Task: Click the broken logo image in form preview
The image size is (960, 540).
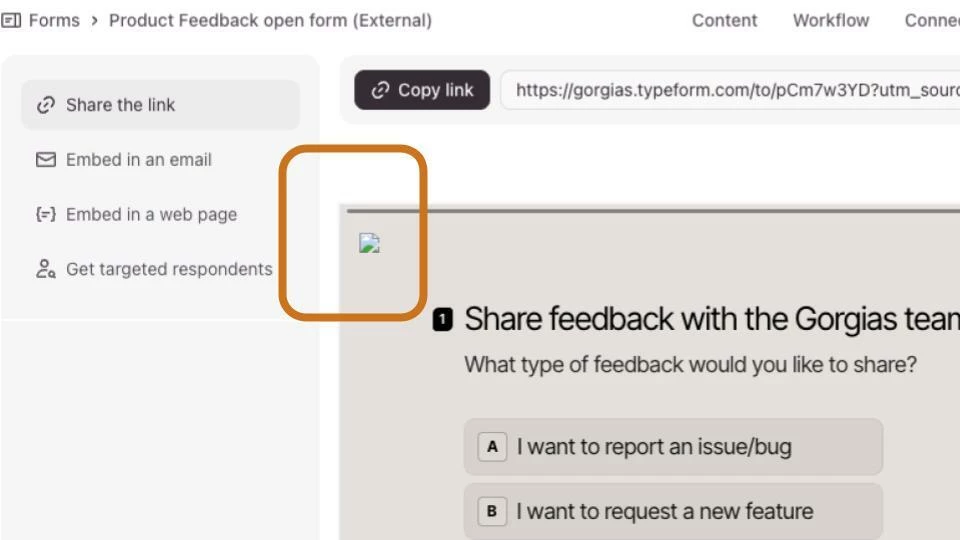Action: (369, 243)
